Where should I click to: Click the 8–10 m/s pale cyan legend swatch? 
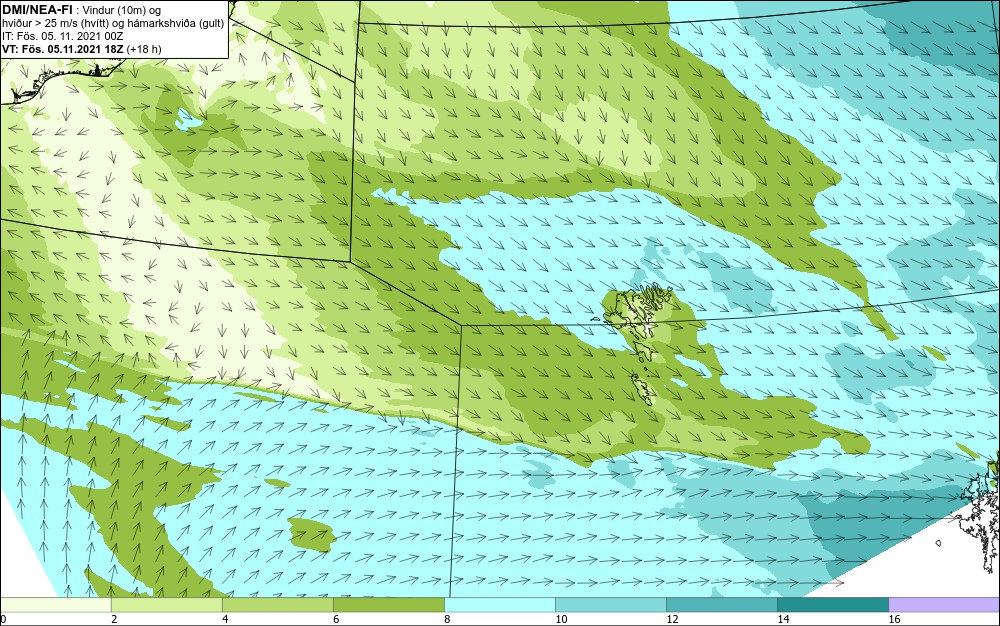(x=499, y=605)
